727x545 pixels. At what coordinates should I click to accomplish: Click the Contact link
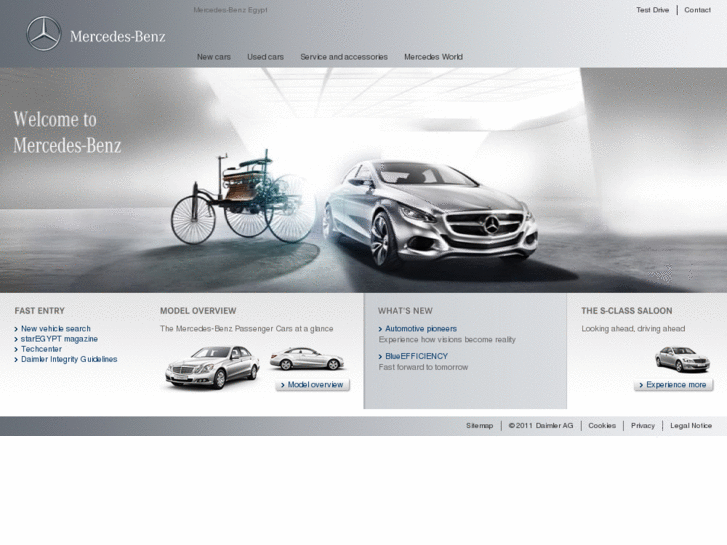697,10
